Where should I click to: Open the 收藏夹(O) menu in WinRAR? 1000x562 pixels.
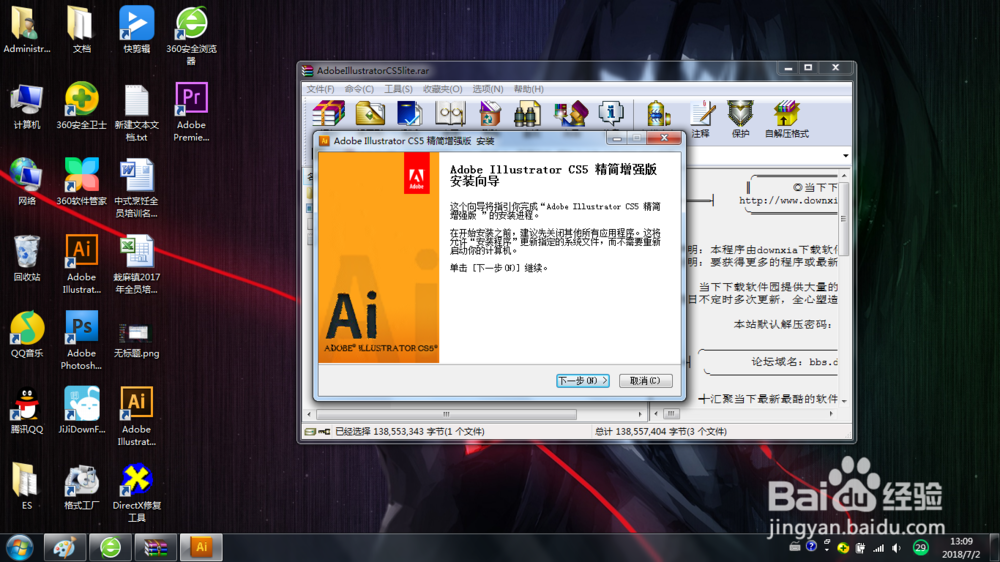(443, 89)
